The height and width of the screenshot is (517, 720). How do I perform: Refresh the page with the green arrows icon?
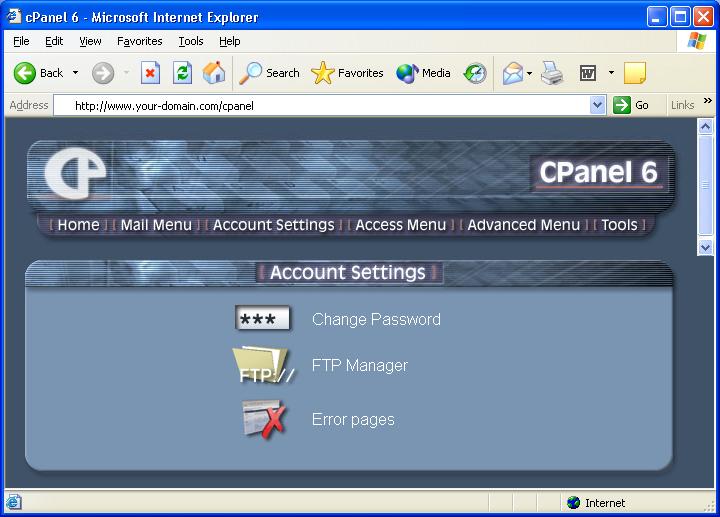pyautogui.click(x=182, y=73)
